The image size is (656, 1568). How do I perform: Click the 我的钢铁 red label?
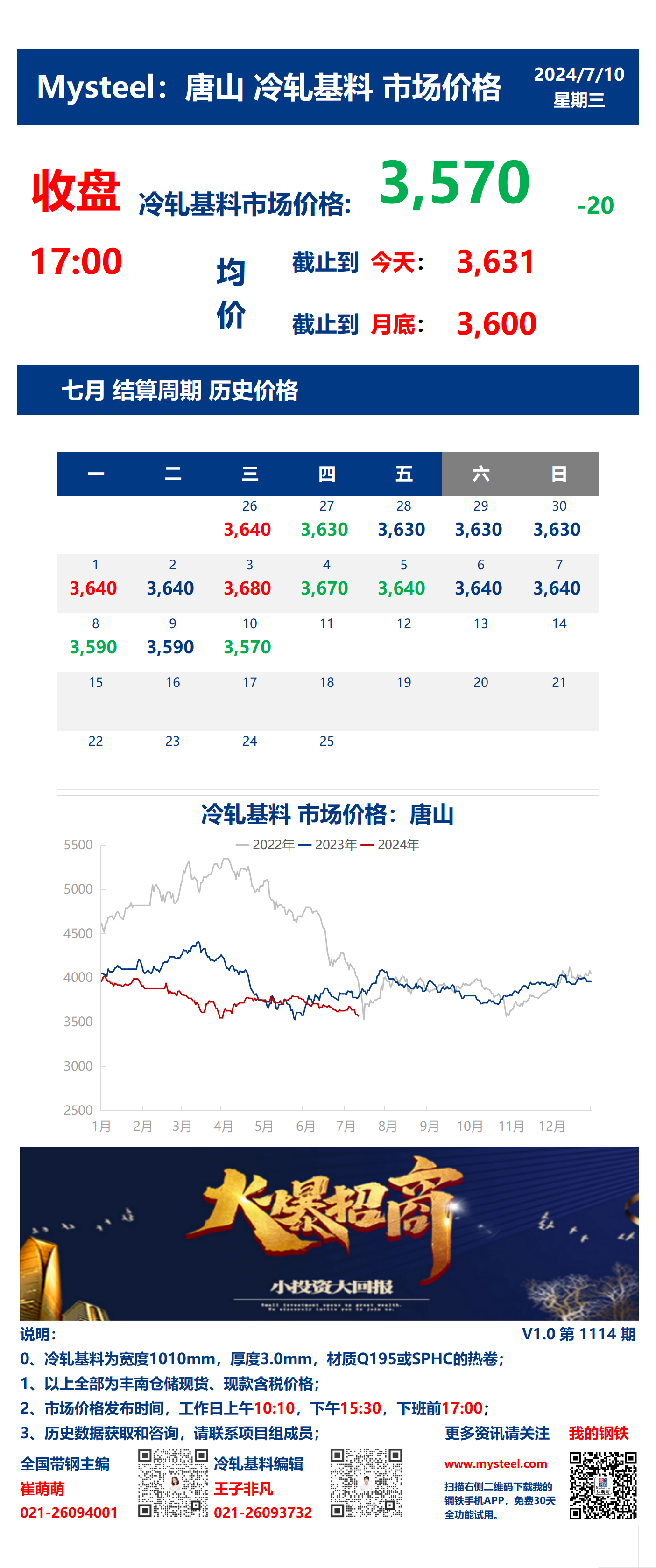click(598, 1433)
